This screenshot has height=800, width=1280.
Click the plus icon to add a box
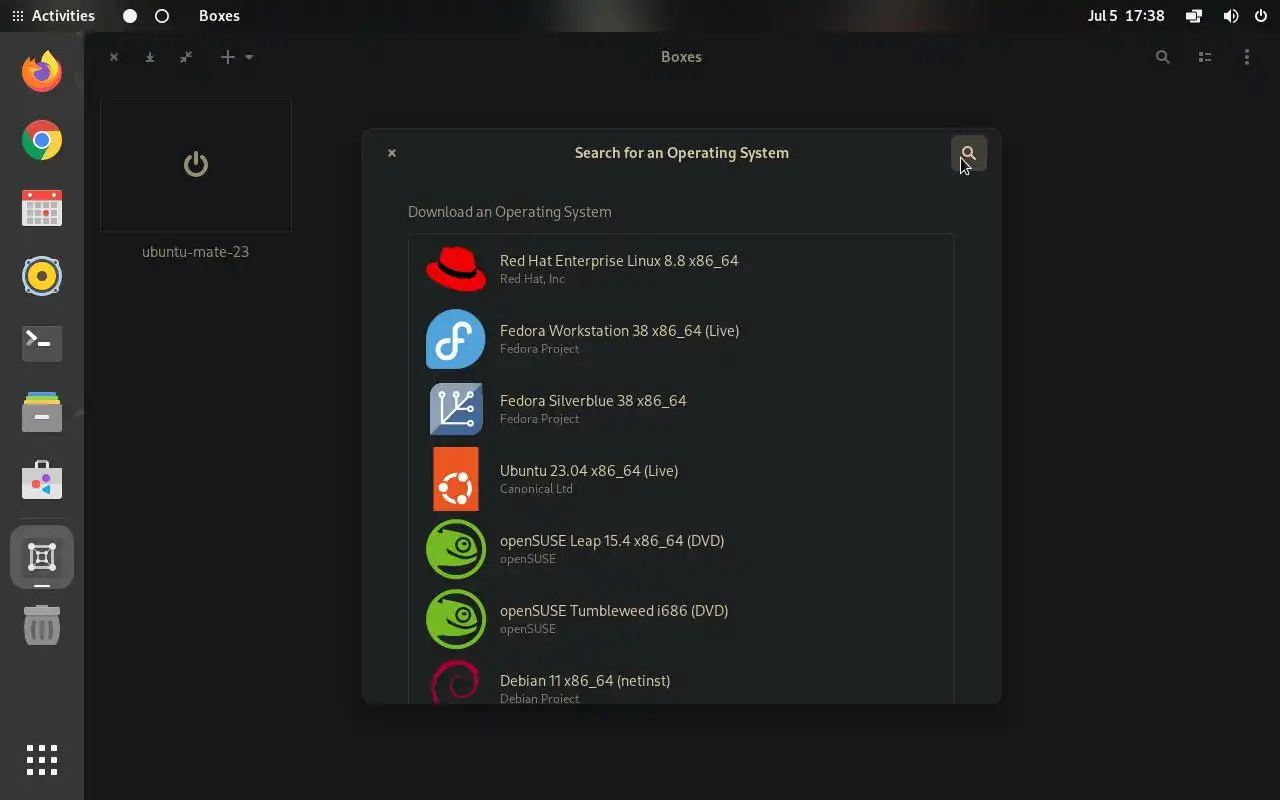pos(227,57)
